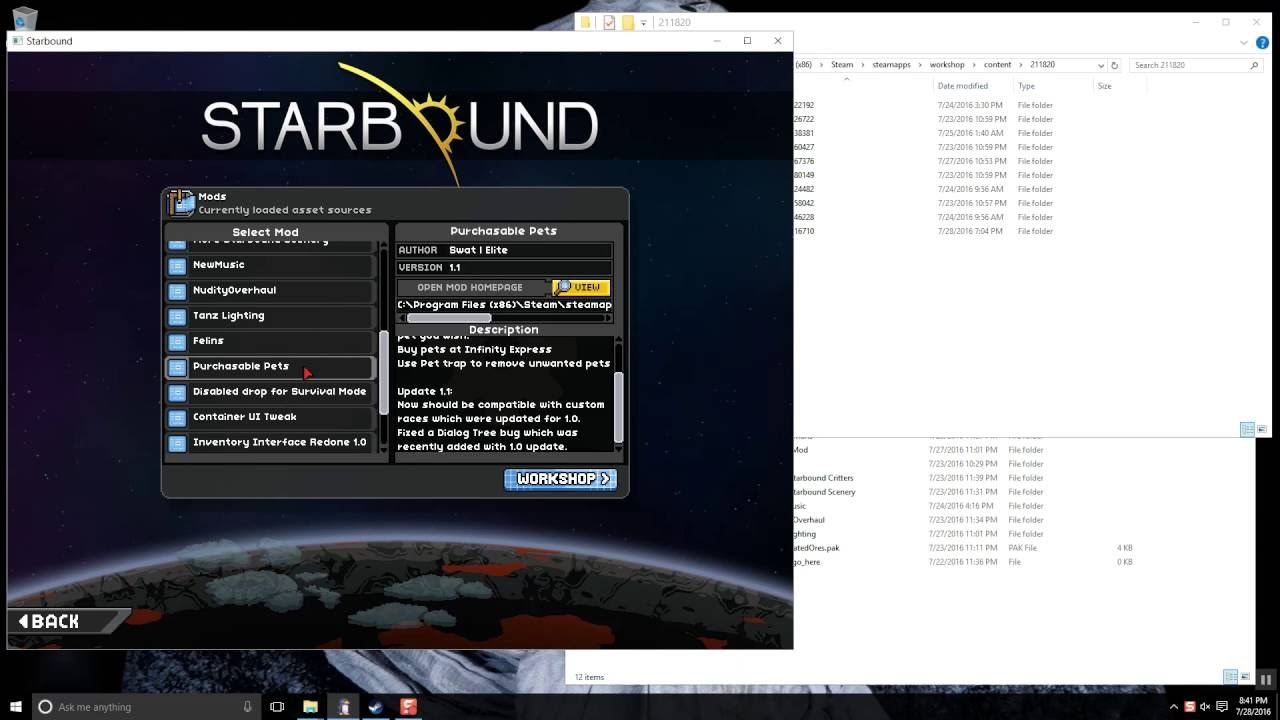Click the Steam breadcrumb in Explorer address bar

coord(842,65)
